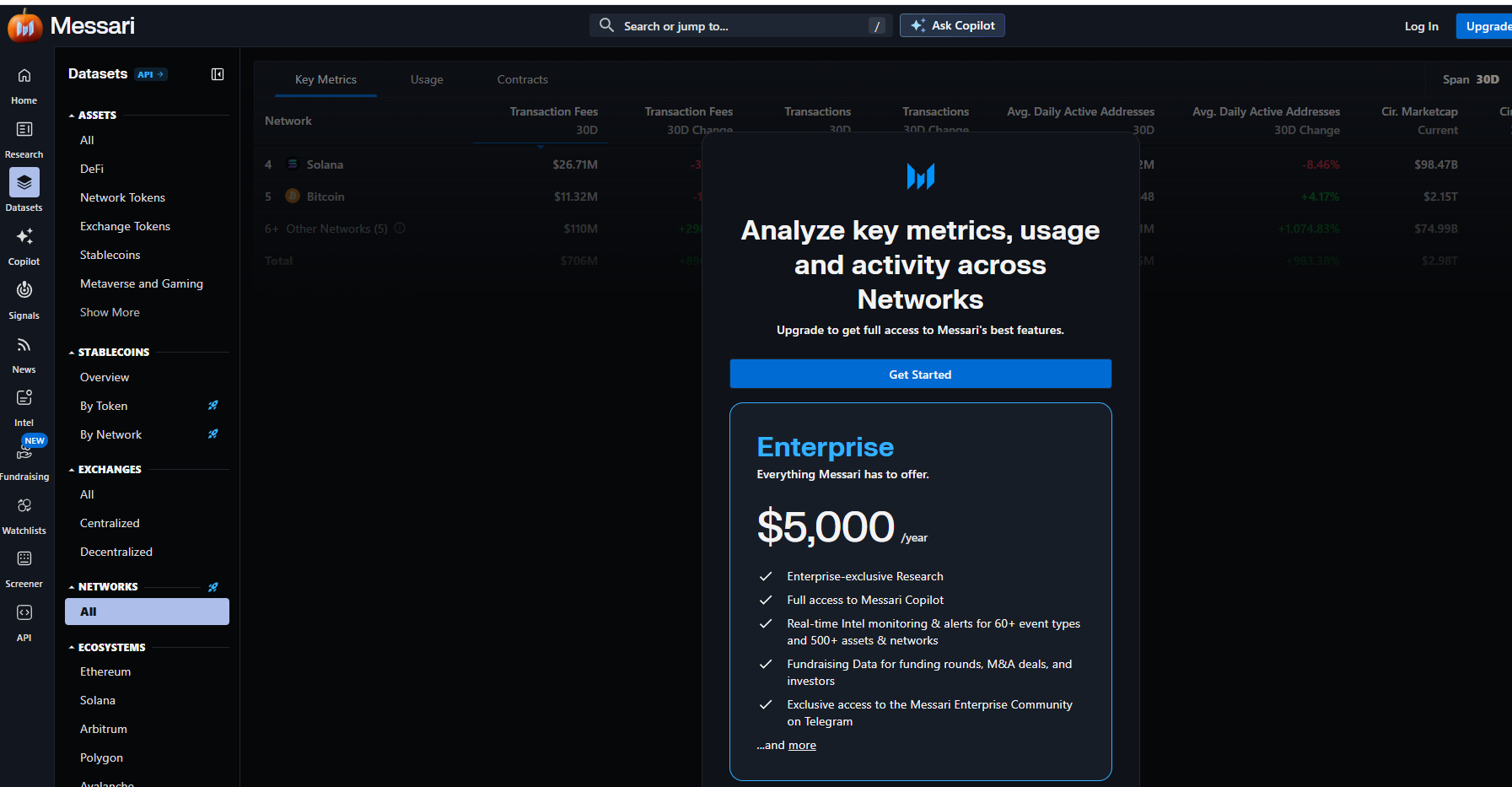1512x787 pixels.
Task: Click the Network column header
Action: point(288,121)
